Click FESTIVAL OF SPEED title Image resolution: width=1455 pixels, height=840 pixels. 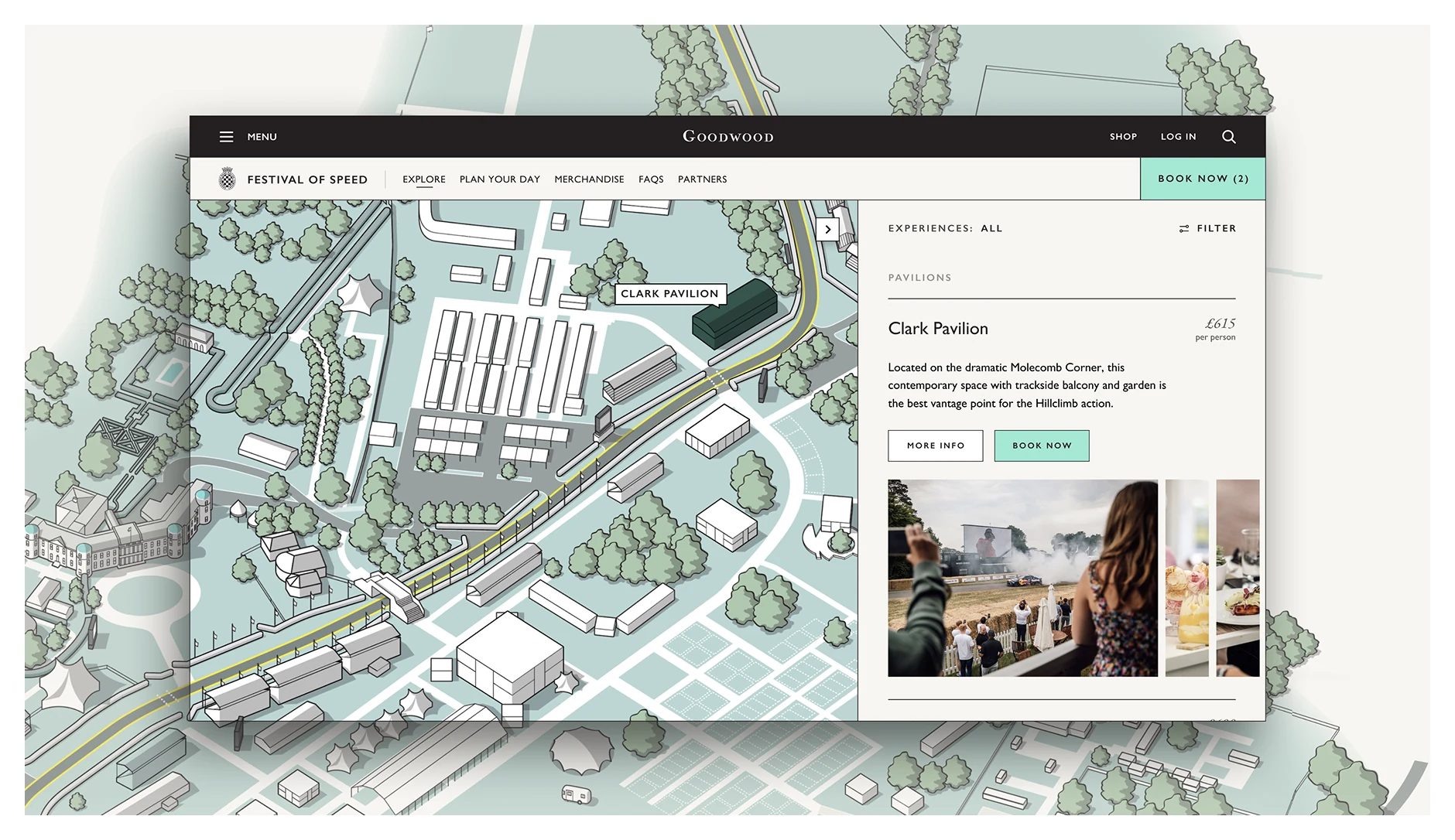pos(307,179)
